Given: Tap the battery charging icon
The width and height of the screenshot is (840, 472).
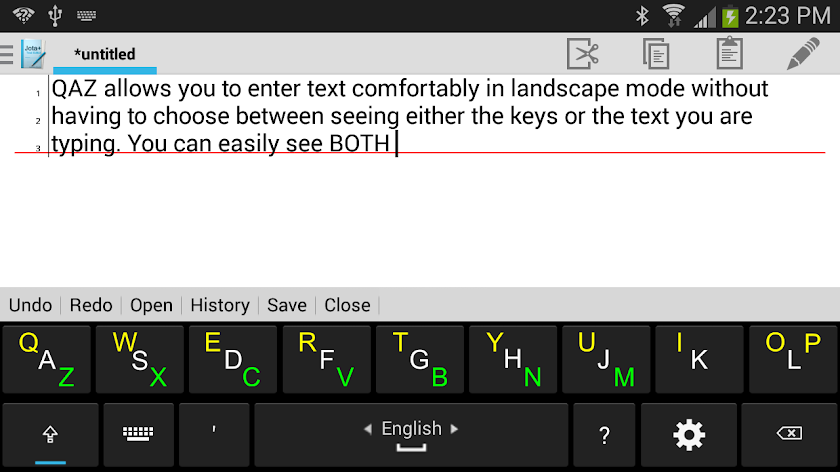Looking at the screenshot, I should (x=730, y=16).
